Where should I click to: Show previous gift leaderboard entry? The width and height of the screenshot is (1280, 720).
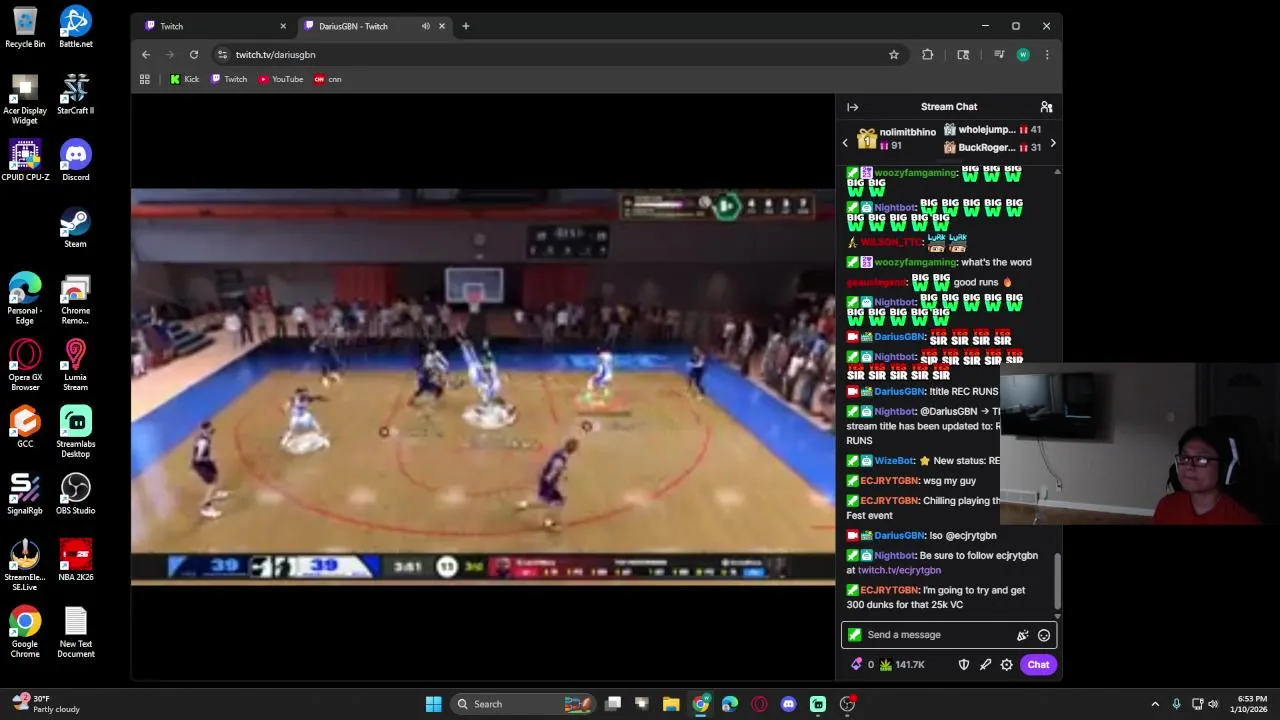pyautogui.click(x=845, y=143)
